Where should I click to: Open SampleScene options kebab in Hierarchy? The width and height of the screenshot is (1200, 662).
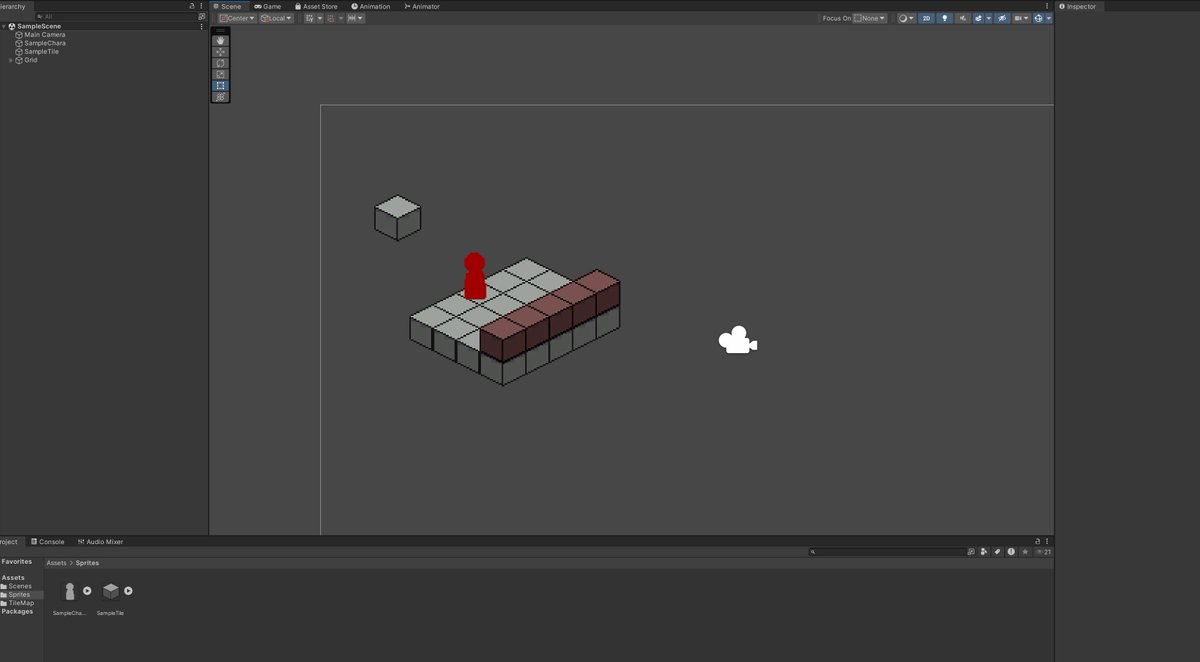[201, 26]
